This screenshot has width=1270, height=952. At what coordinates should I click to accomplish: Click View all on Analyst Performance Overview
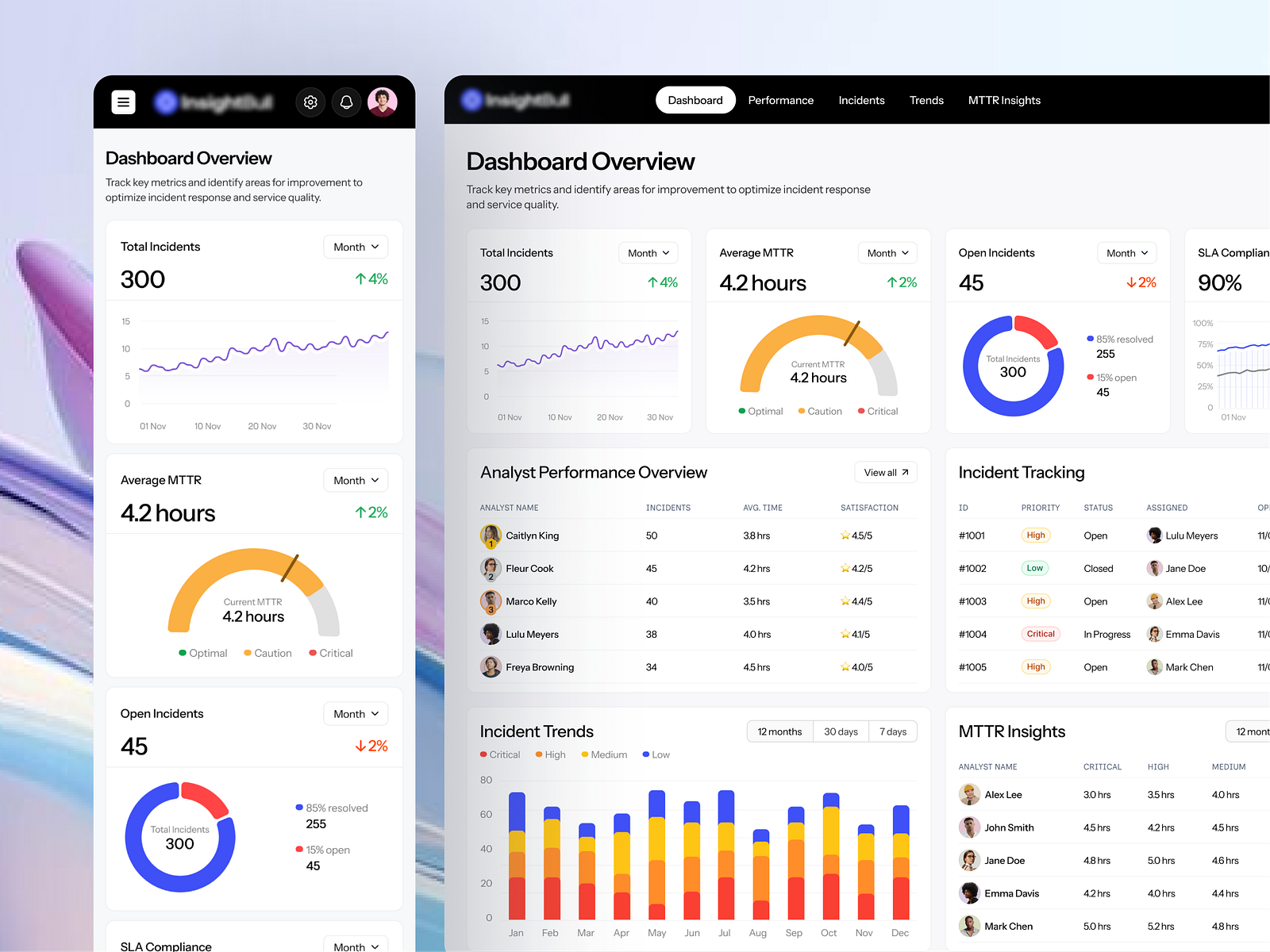tap(885, 471)
